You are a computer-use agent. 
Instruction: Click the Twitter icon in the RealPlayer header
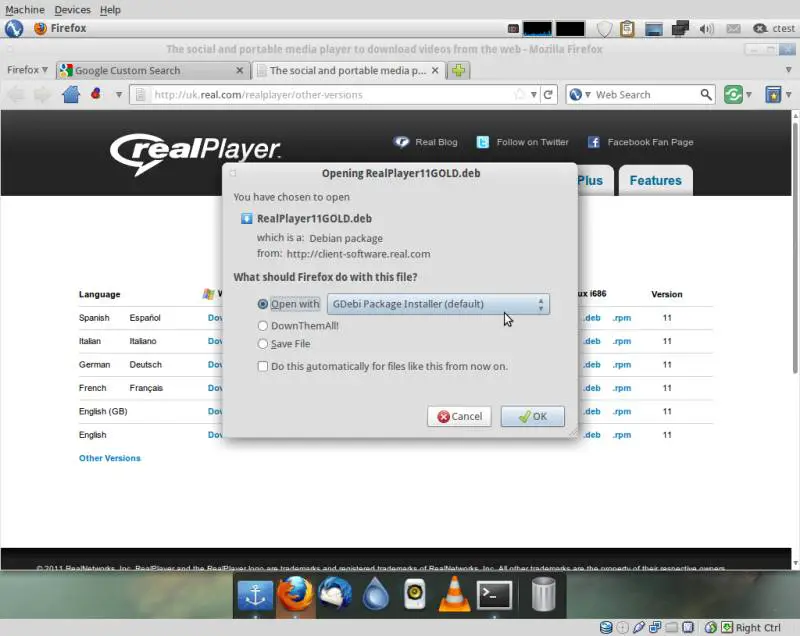483,142
